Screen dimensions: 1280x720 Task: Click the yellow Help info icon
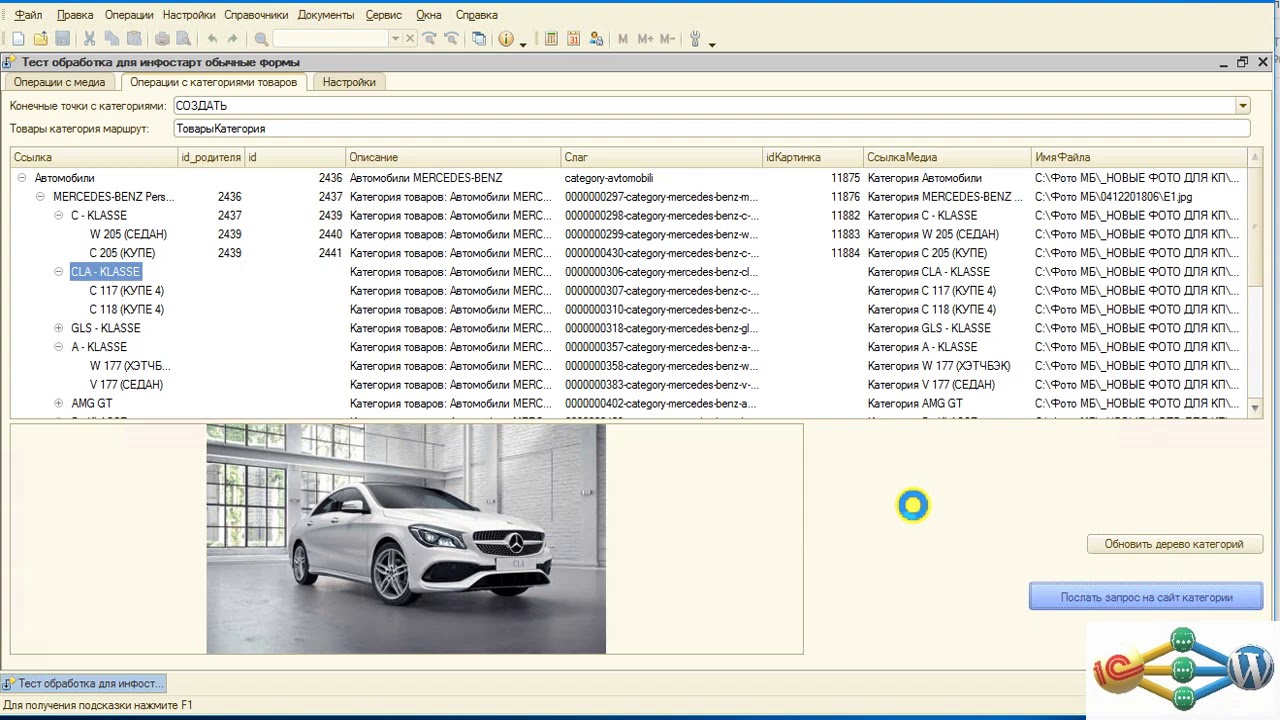tap(506, 39)
